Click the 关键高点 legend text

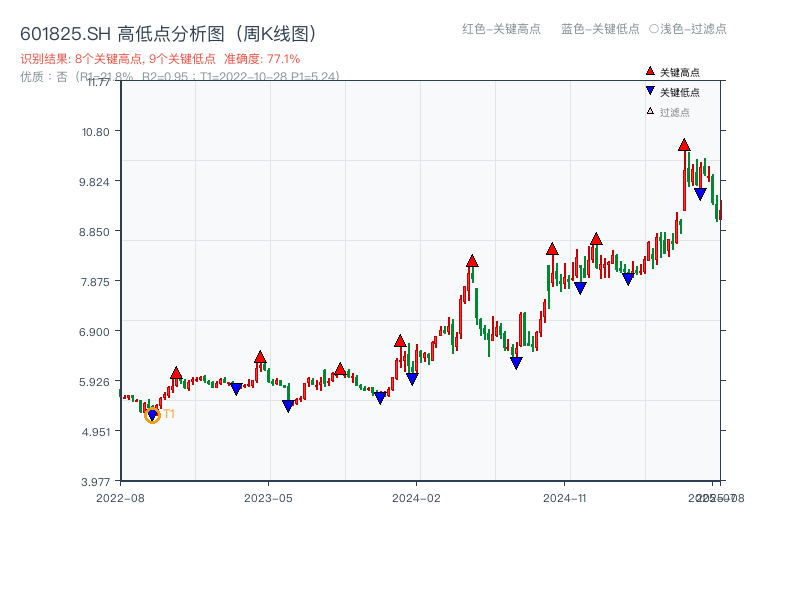coord(680,72)
